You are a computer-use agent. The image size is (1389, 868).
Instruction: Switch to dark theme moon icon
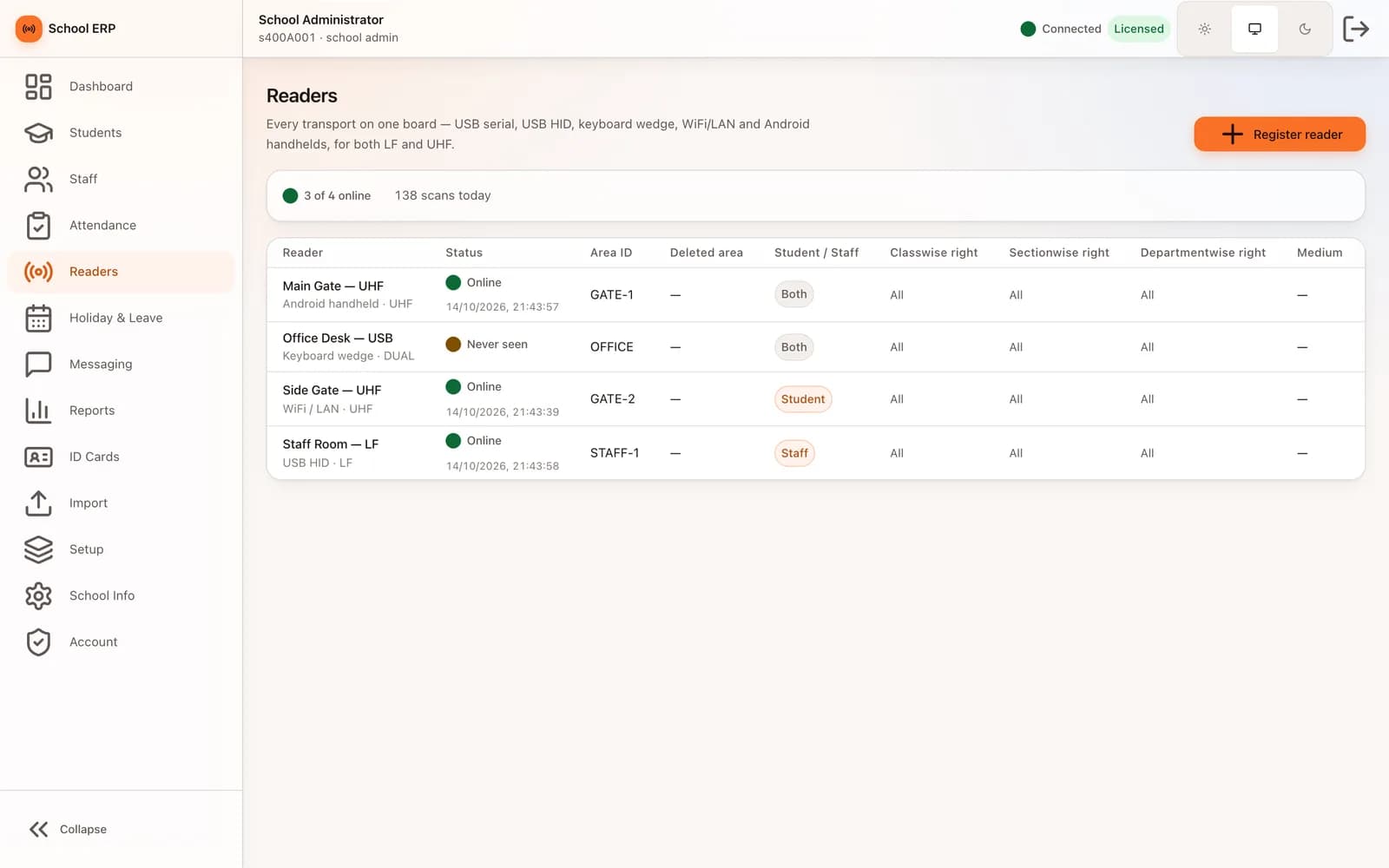click(1305, 29)
